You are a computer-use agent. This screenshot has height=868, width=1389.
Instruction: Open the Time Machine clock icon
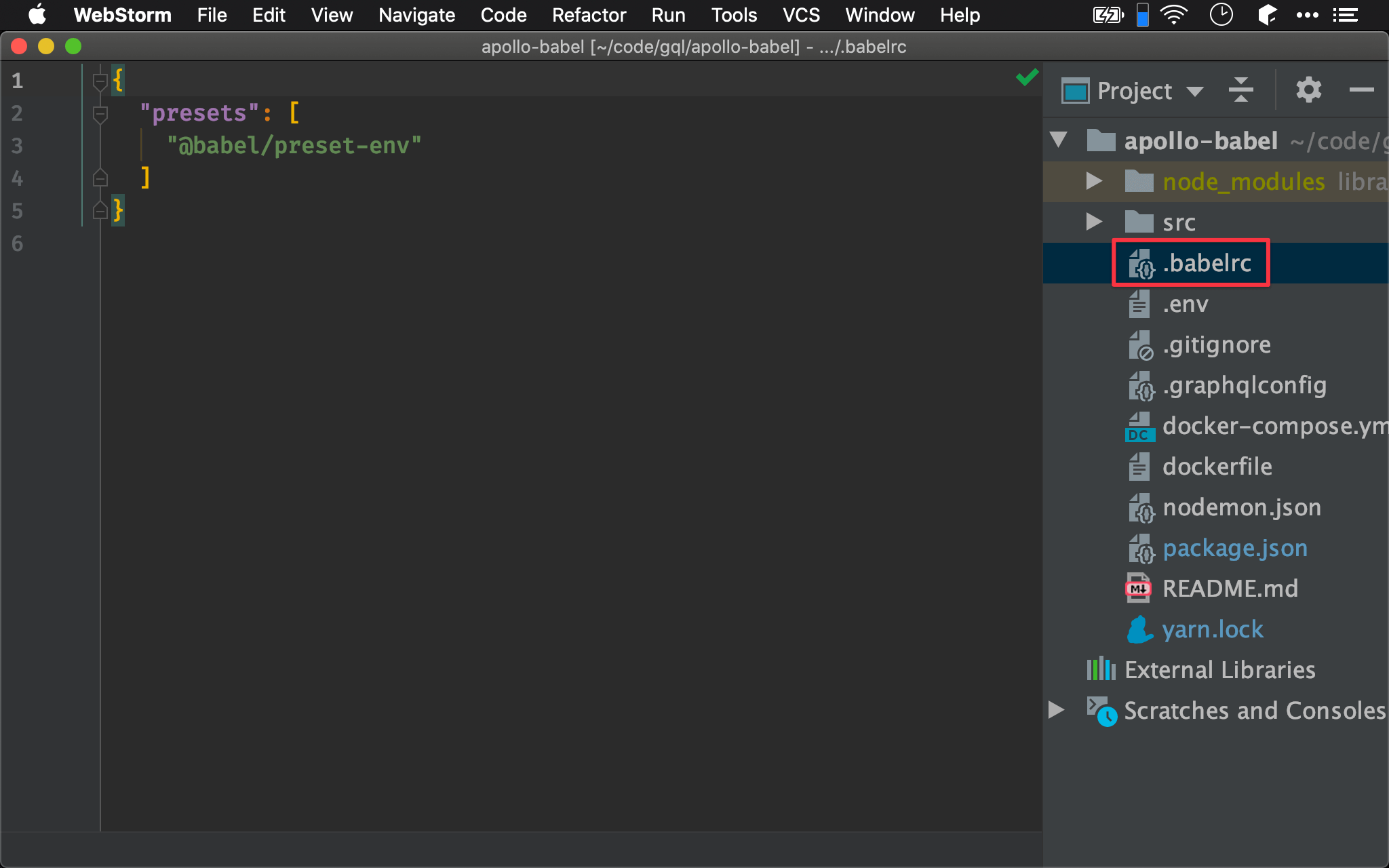1221,15
